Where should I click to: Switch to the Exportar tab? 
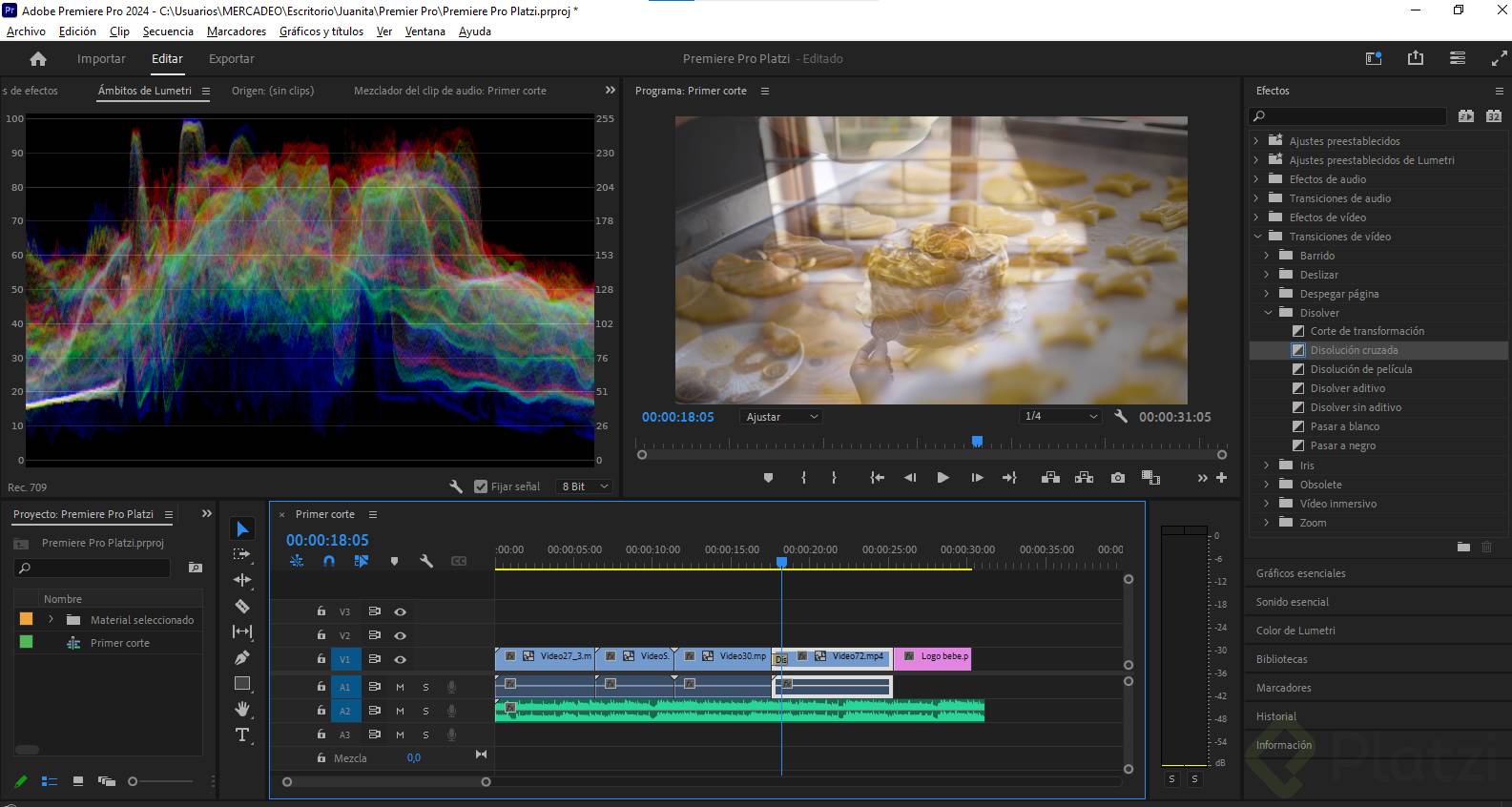pos(232,59)
